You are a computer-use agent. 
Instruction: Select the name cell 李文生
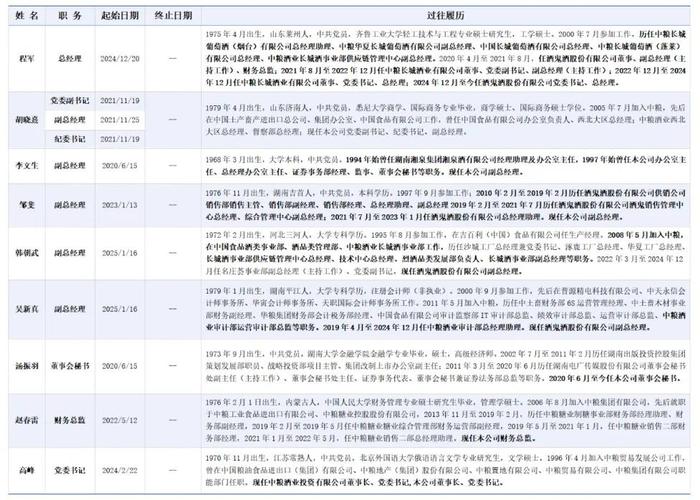[x=27, y=166]
